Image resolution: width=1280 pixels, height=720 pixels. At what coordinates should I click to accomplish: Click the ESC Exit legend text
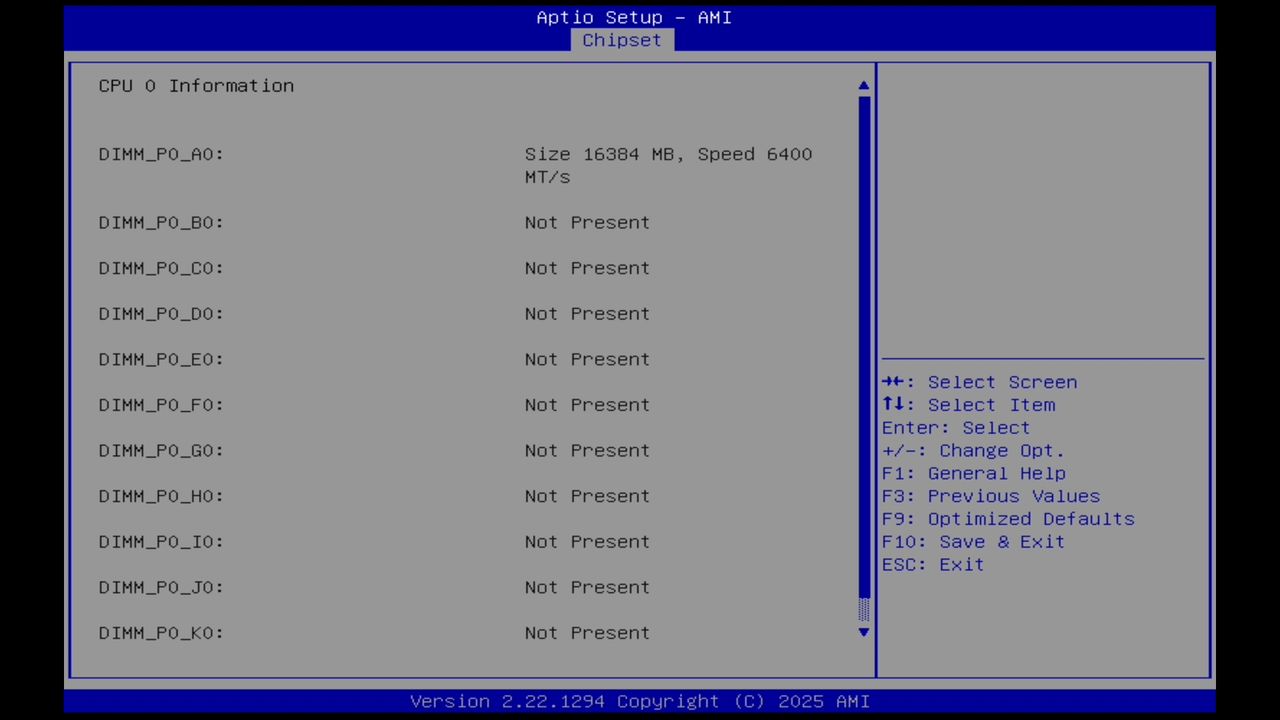932,564
